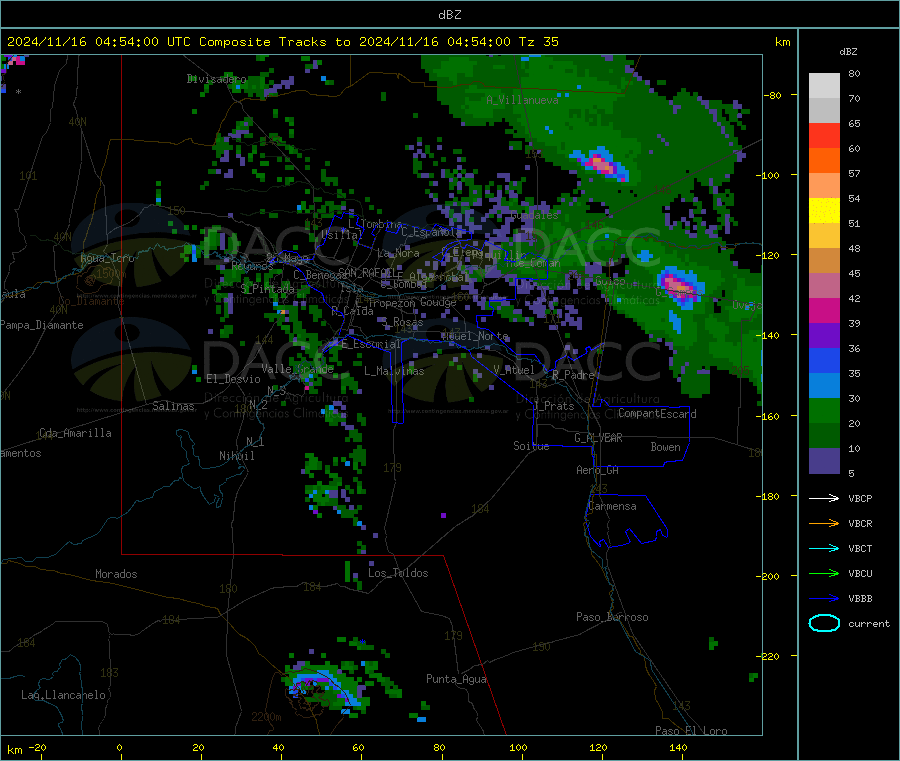900x761 pixels.
Task: Click the '-100' km tick on vertical axis
Action: 767,175
